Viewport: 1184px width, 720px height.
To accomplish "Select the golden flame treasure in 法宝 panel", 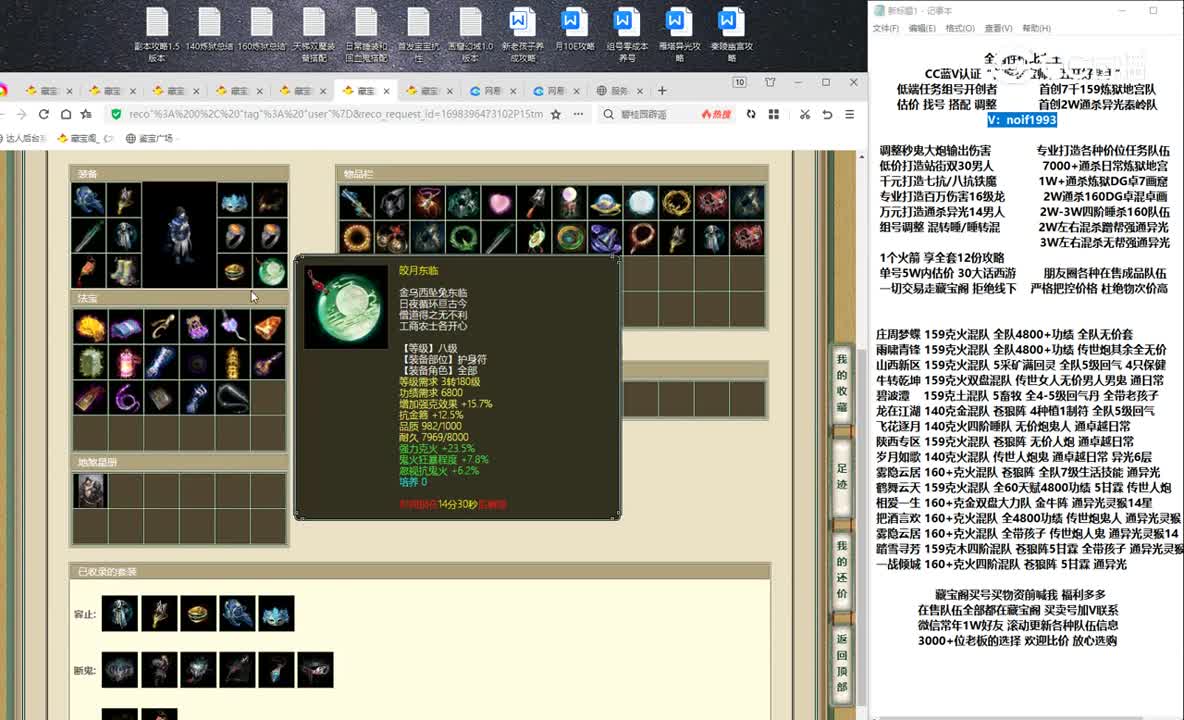I will pos(90,327).
